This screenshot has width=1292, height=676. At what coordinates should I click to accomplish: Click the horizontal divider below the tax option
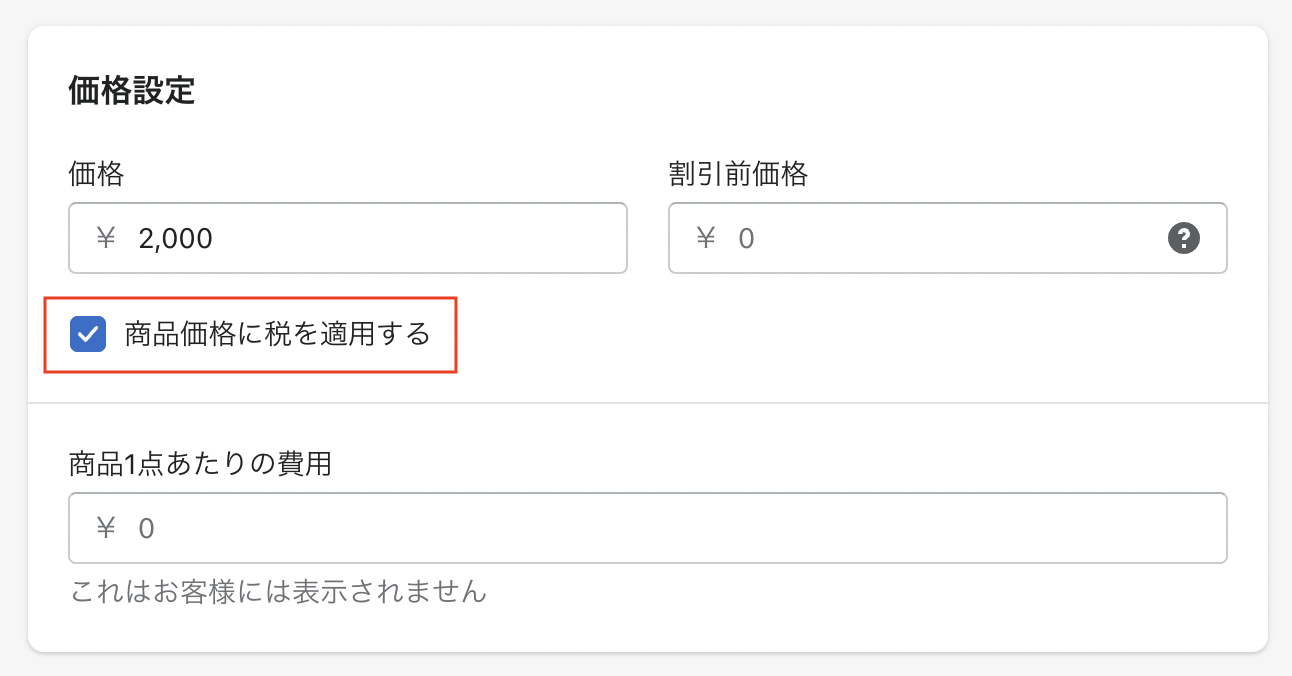pos(648,403)
